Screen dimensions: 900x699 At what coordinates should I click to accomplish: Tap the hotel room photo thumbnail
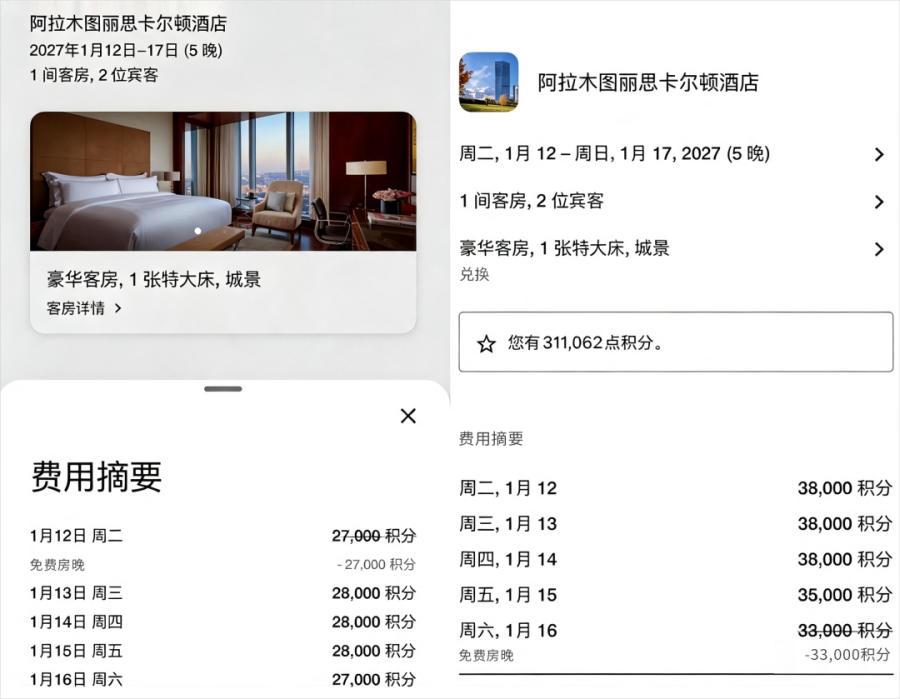coord(223,181)
